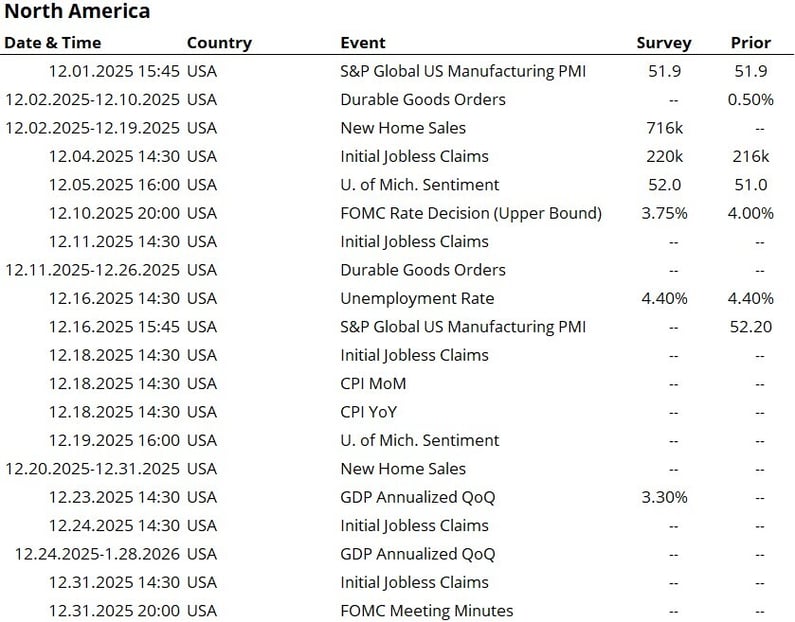795x622 pixels.
Task: Select the CPI MoM event row
Action: click(x=373, y=383)
